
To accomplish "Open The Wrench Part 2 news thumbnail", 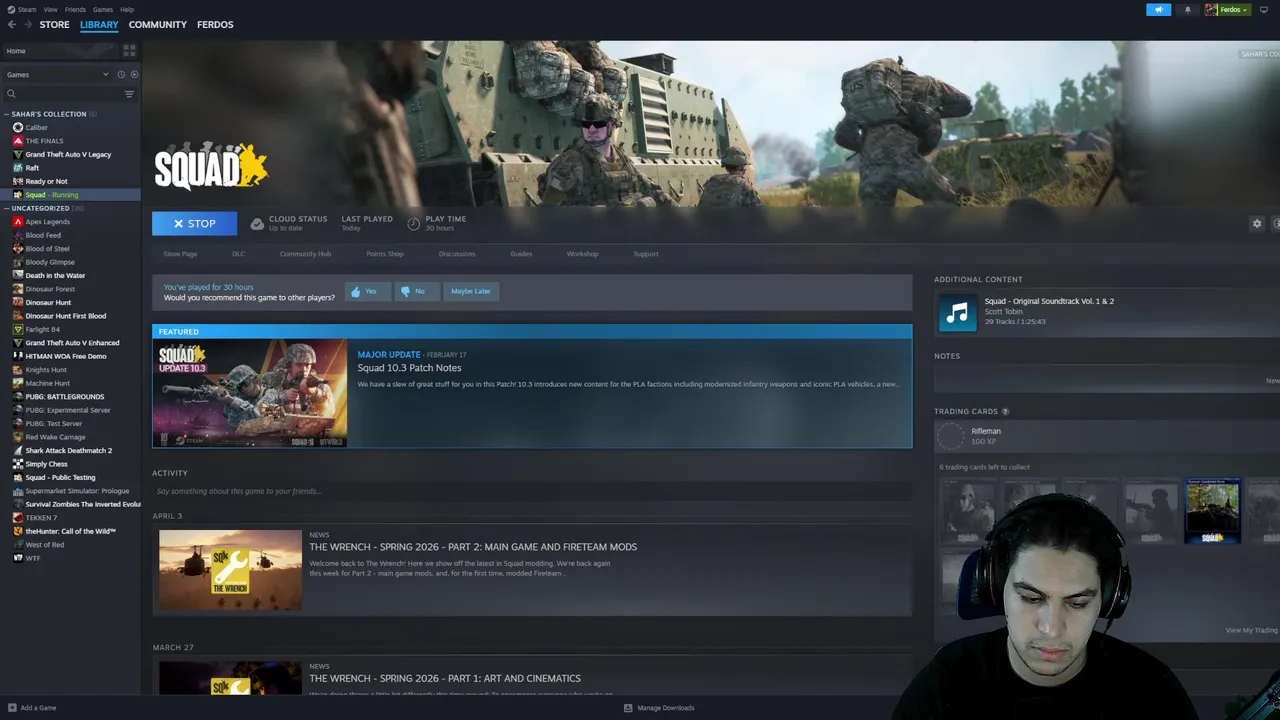I will pos(230,570).
